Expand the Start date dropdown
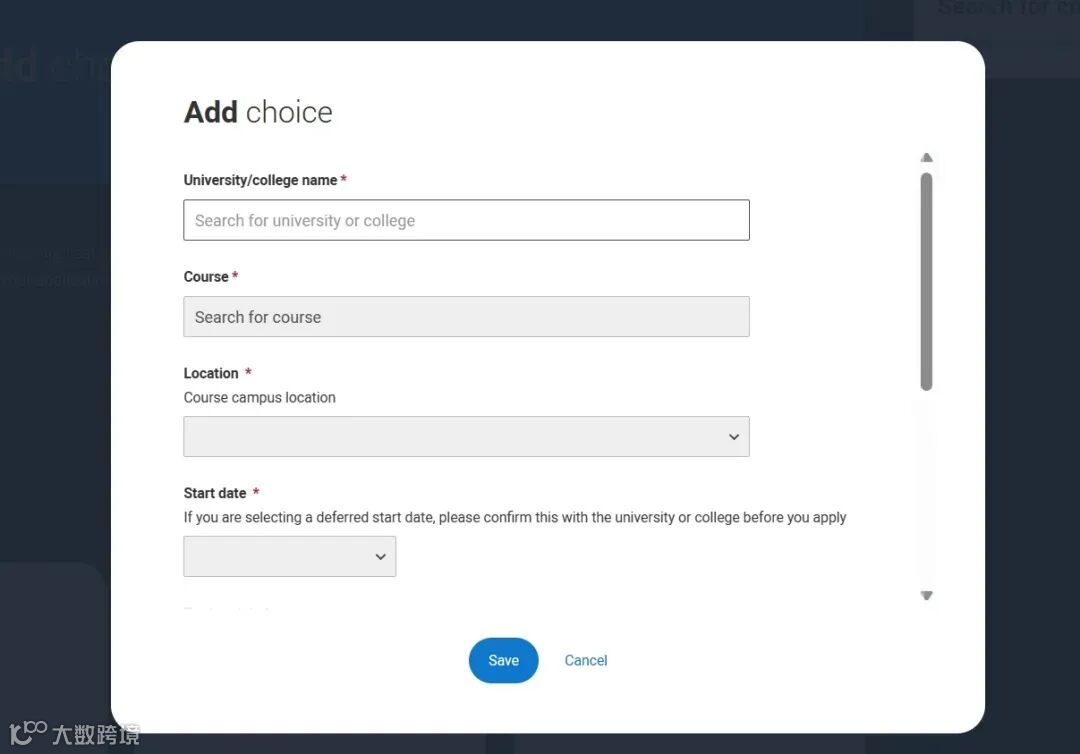The width and height of the screenshot is (1080, 754). coord(289,556)
